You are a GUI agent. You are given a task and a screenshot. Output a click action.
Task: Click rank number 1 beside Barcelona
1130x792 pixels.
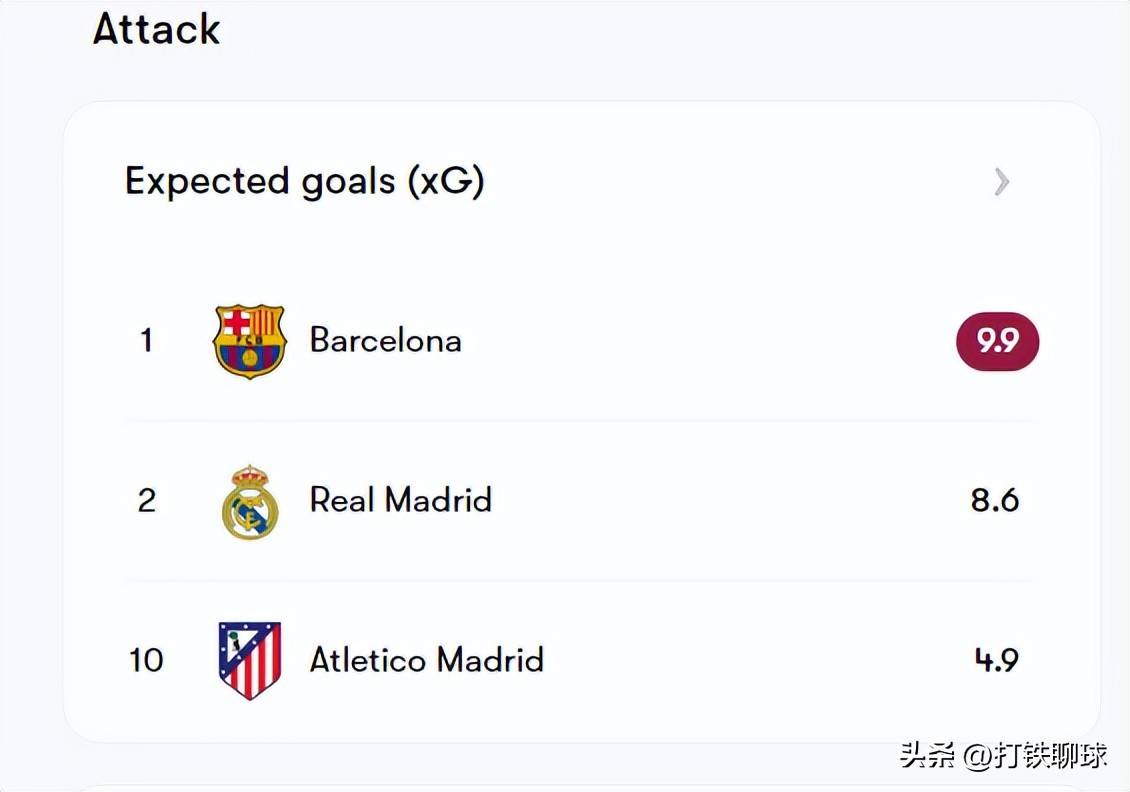pyautogui.click(x=146, y=341)
